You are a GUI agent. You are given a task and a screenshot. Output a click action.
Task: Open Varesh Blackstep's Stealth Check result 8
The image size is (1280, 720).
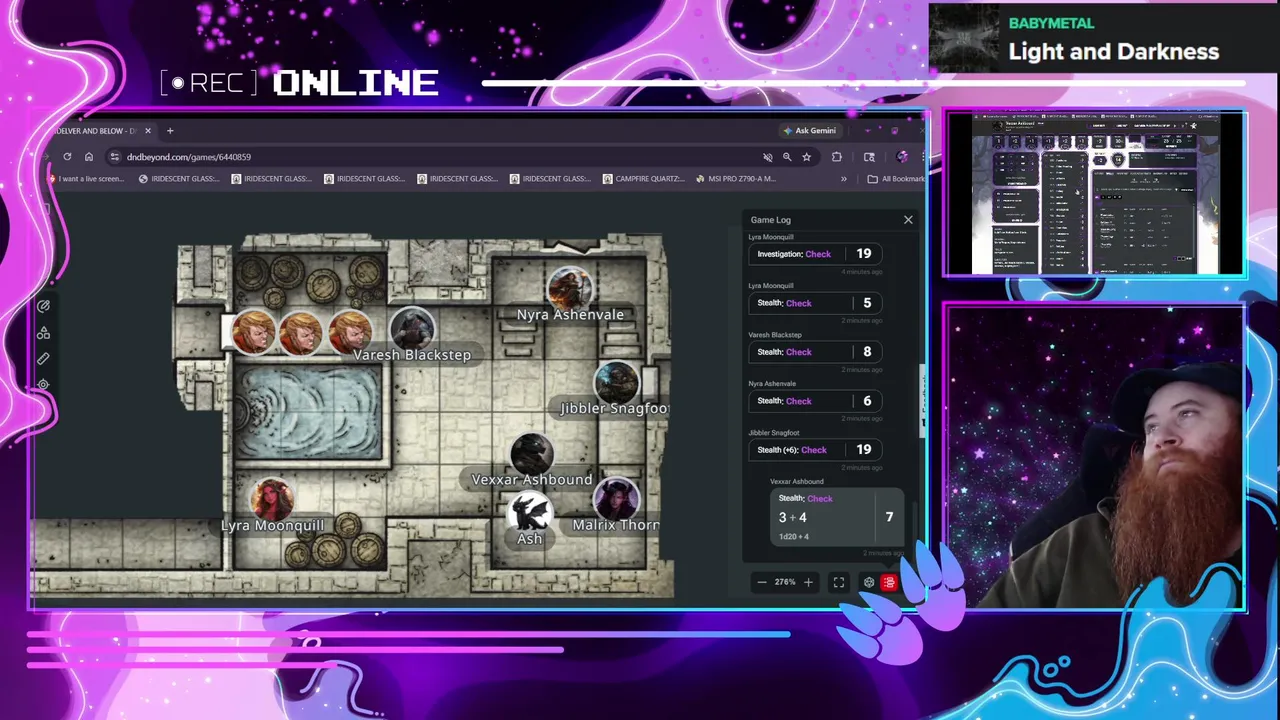tap(815, 352)
